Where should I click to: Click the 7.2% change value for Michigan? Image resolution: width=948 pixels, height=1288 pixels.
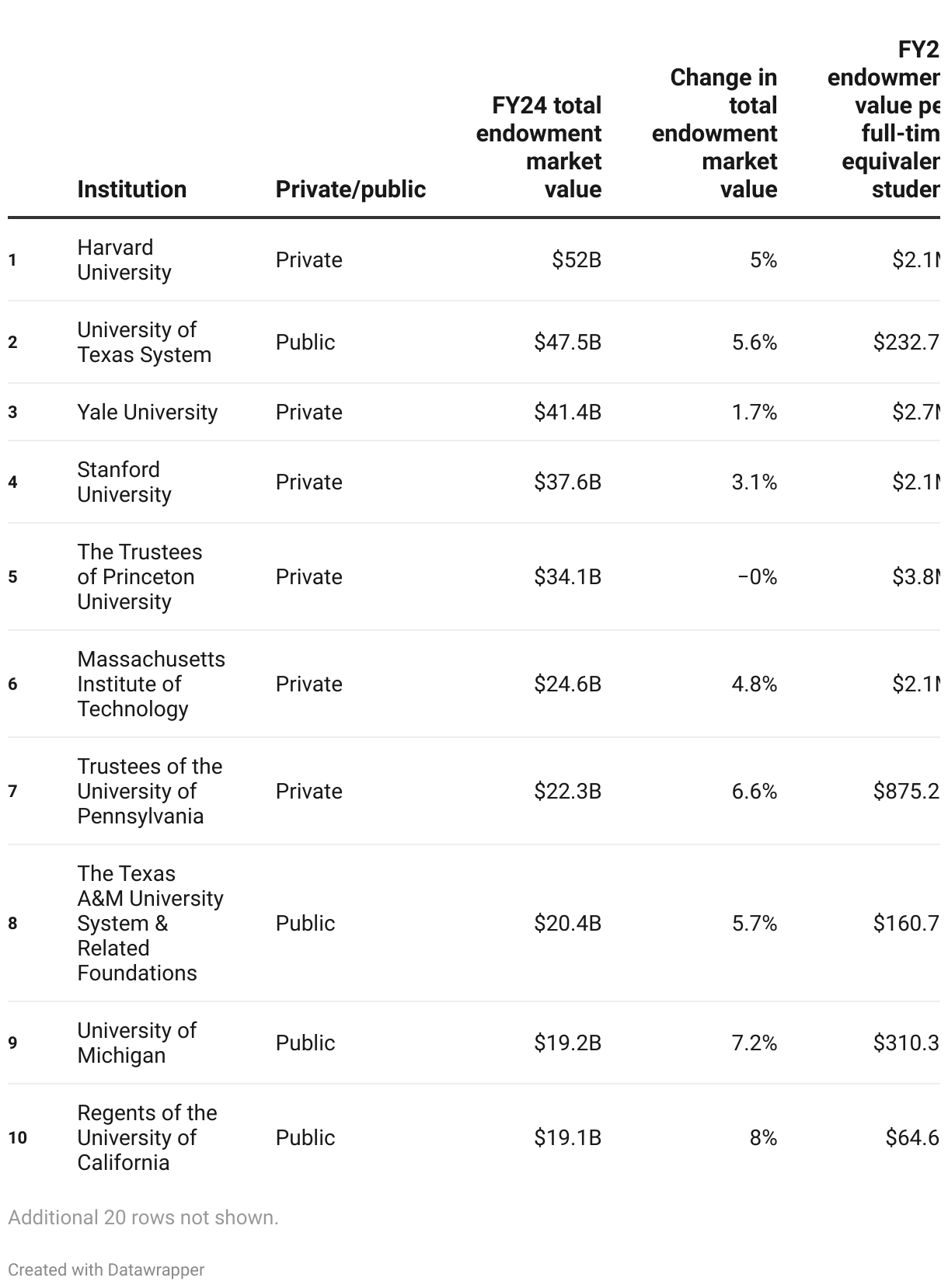(754, 1043)
